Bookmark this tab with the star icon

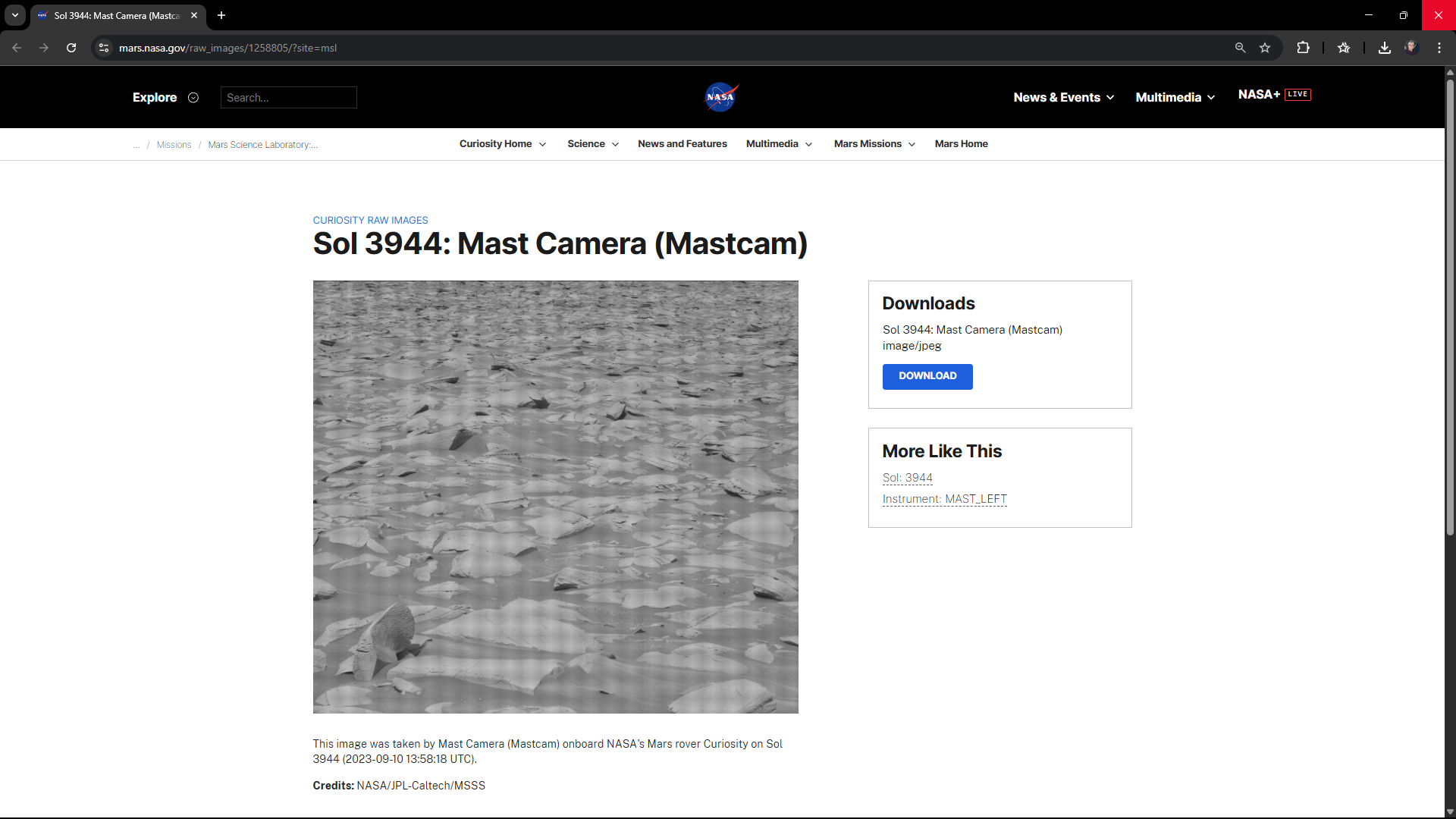pos(1265,48)
